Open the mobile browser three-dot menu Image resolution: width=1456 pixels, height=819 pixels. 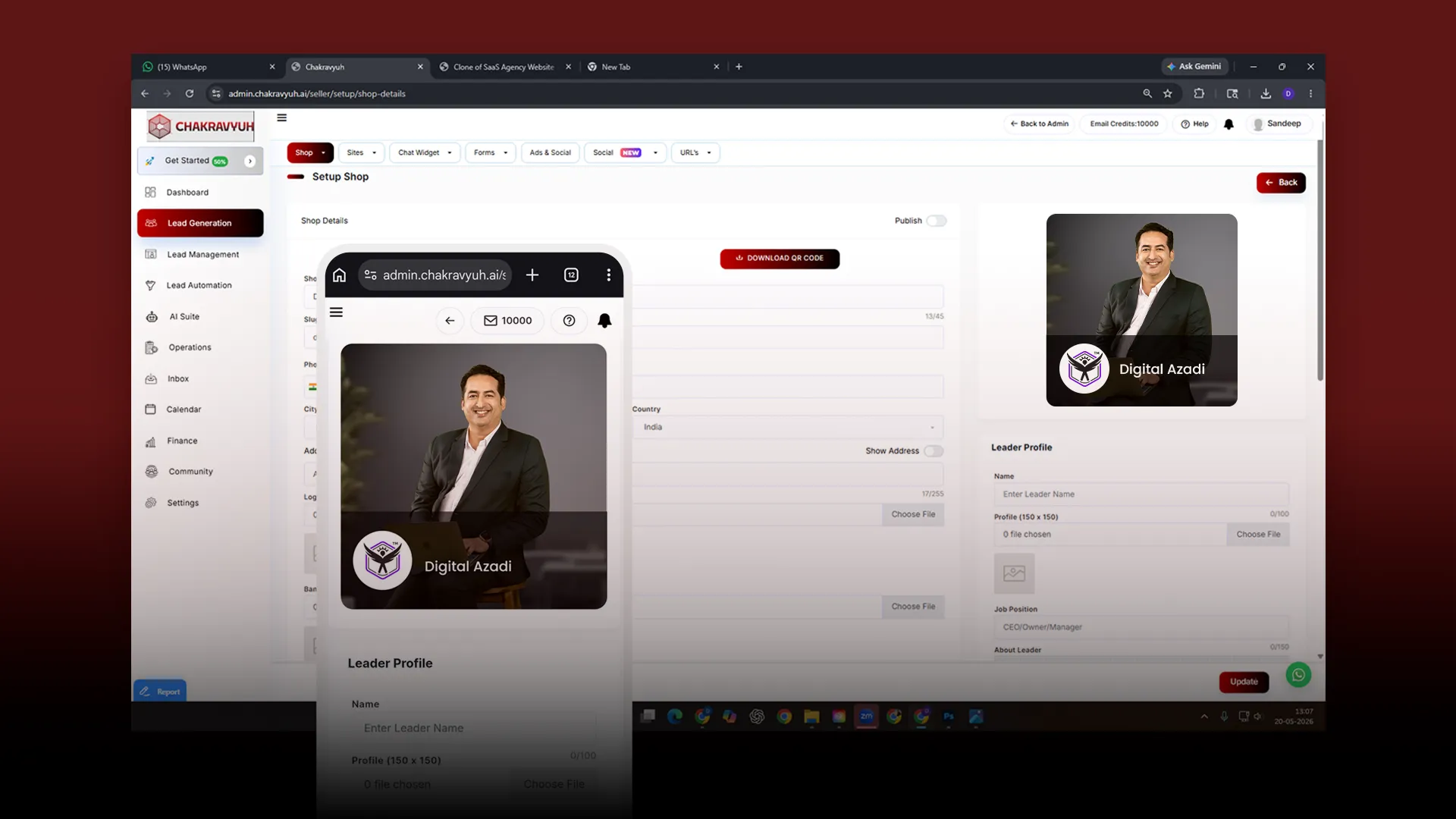point(608,275)
